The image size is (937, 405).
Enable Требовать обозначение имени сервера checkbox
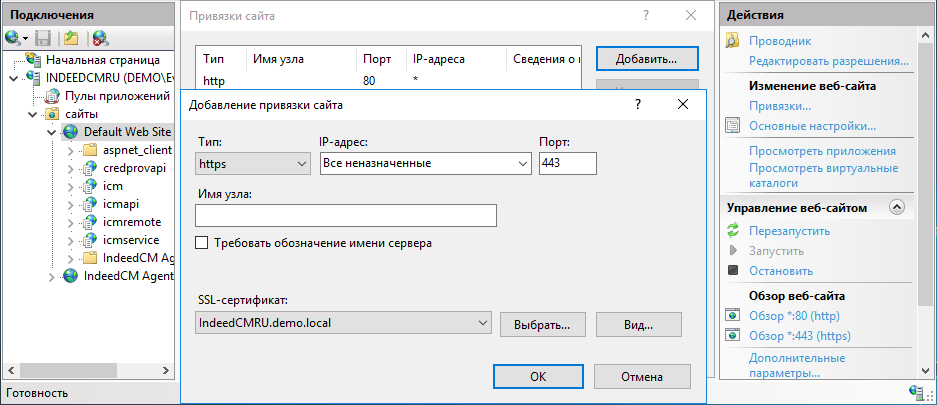coord(202,243)
